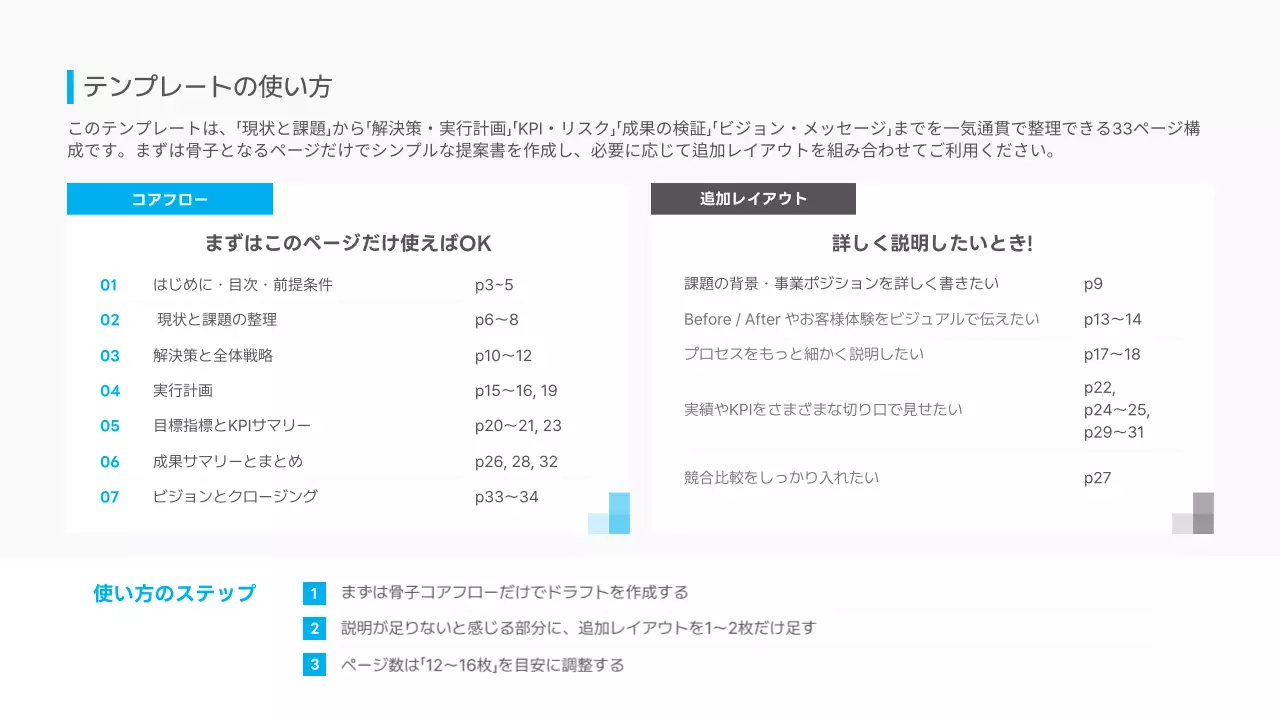This screenshot has height=720, width=1280.
Task: Select the コアフロー header tab
Action: point(169,199)
